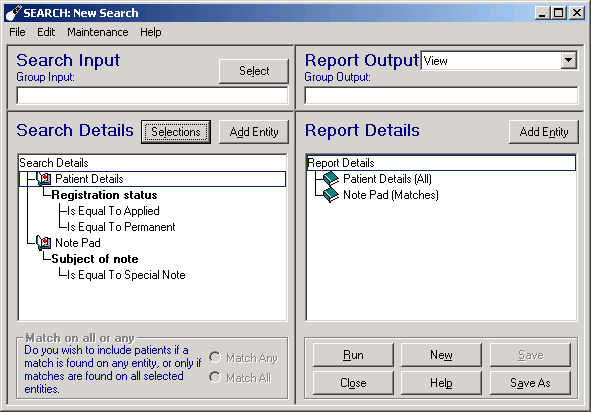Click inside the Group Input field

click(x=153, y=96)
